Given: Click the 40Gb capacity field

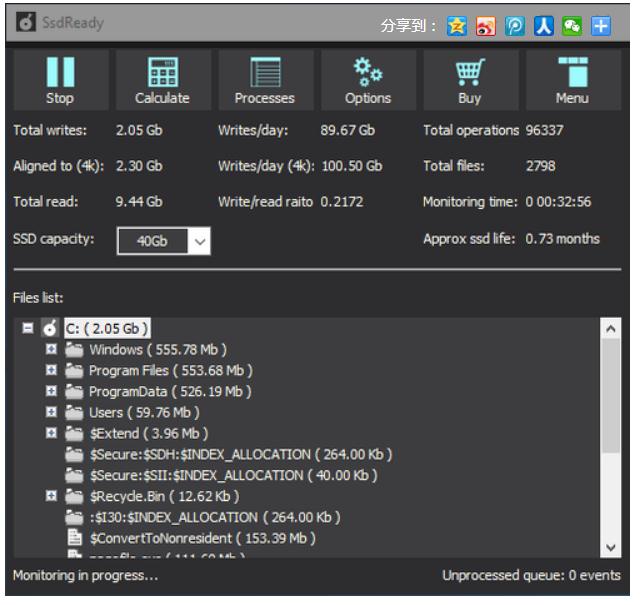Looking at the screenshot, I should click(x=152, y=241).
